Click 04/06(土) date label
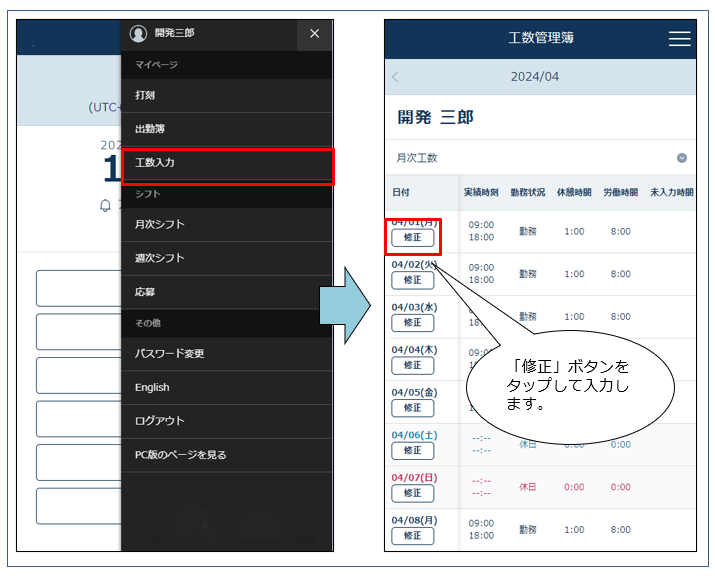This screenshot has height=576, width=715. [414, 435]
